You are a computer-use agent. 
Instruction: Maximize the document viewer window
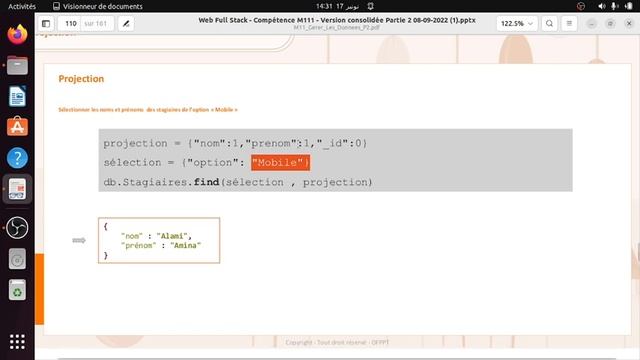tap(610, 24)
